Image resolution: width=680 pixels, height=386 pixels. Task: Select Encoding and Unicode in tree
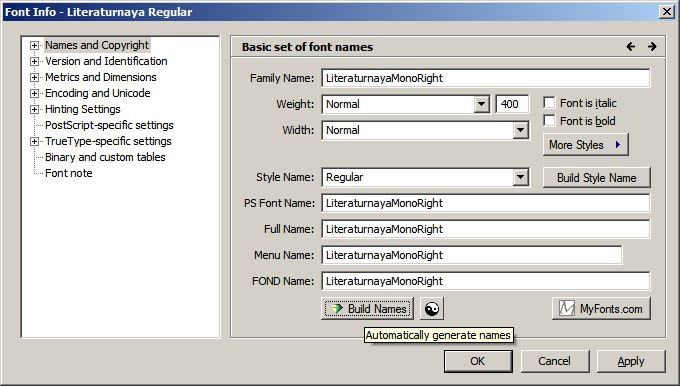pos(98,93)
